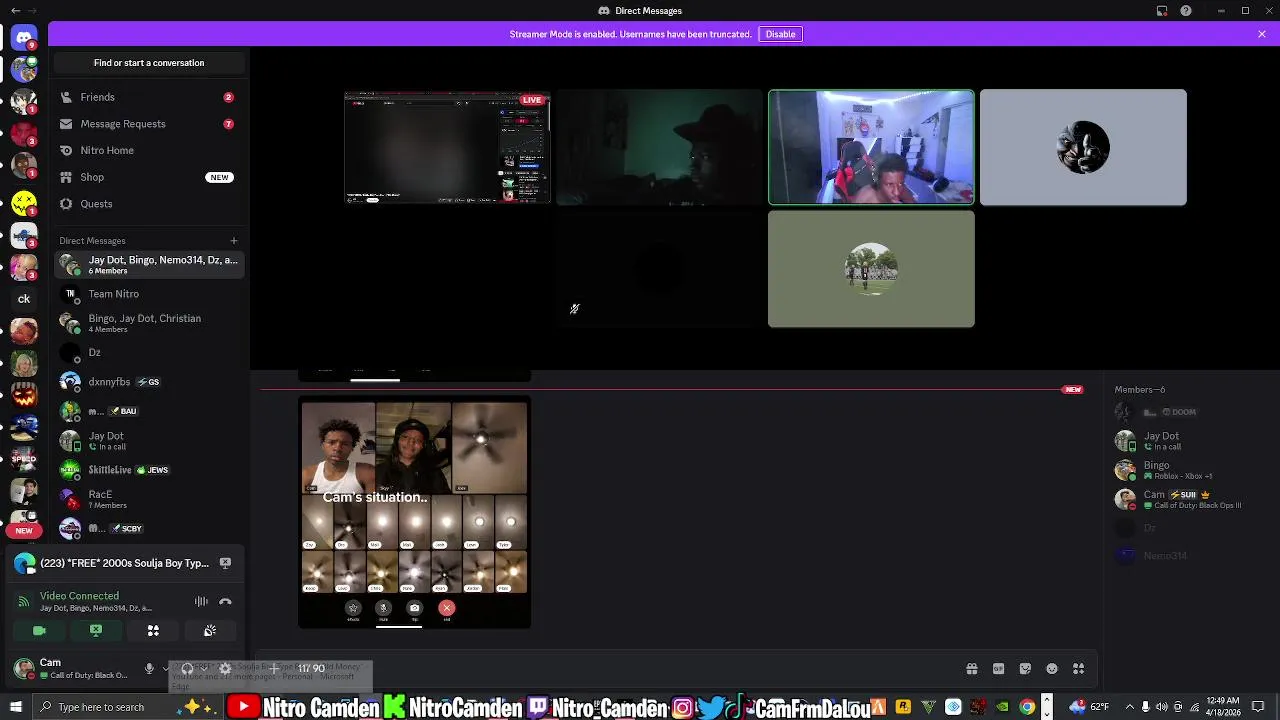Open Rockstar Games Launcher taskbar icon
This screenshot has height=720, width=1280.
tap(903, 707)
